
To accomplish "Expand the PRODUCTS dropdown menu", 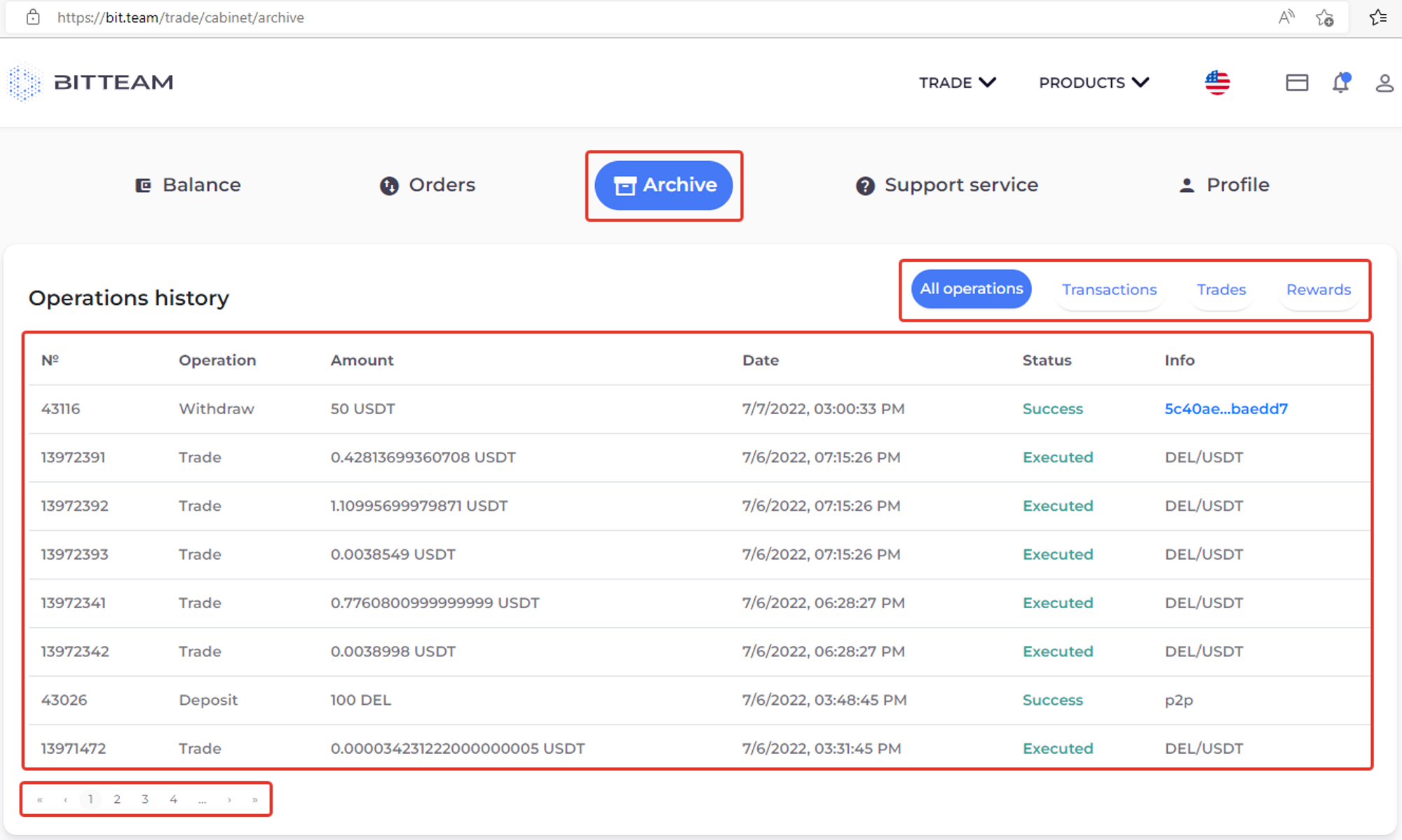I will (x=1094, y=83).
